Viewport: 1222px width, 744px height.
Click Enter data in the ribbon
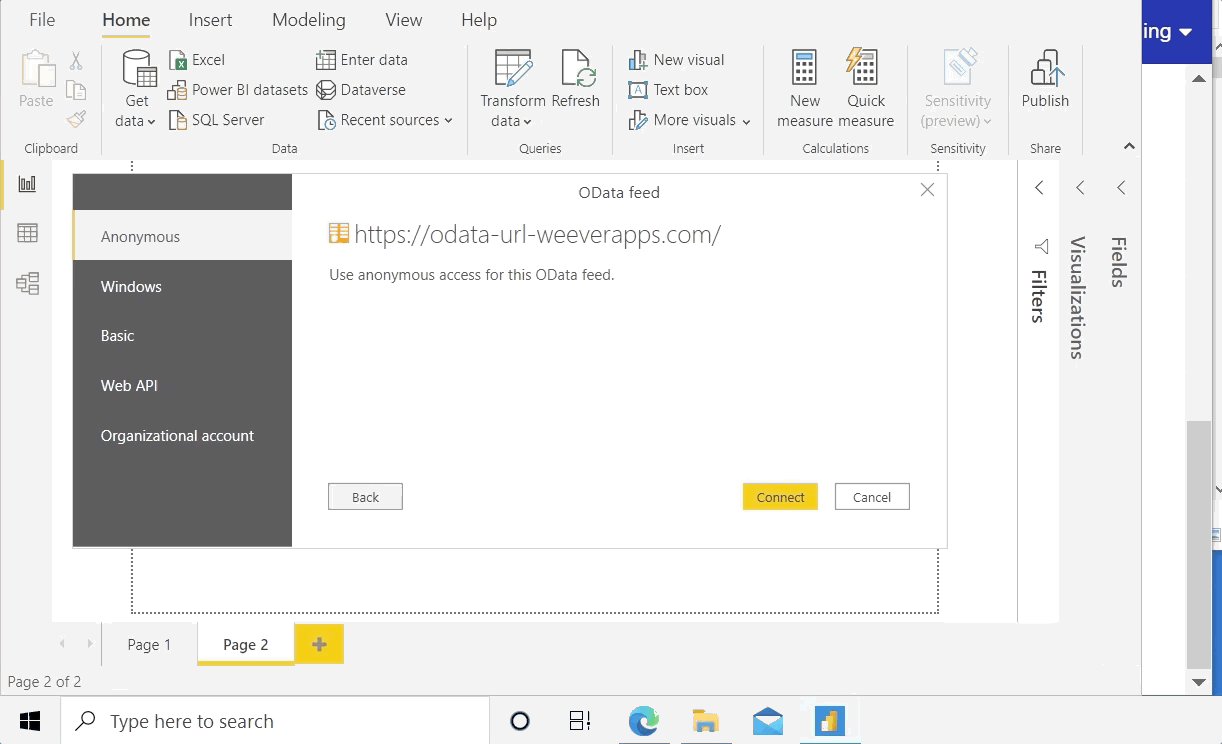click(362, 60)
